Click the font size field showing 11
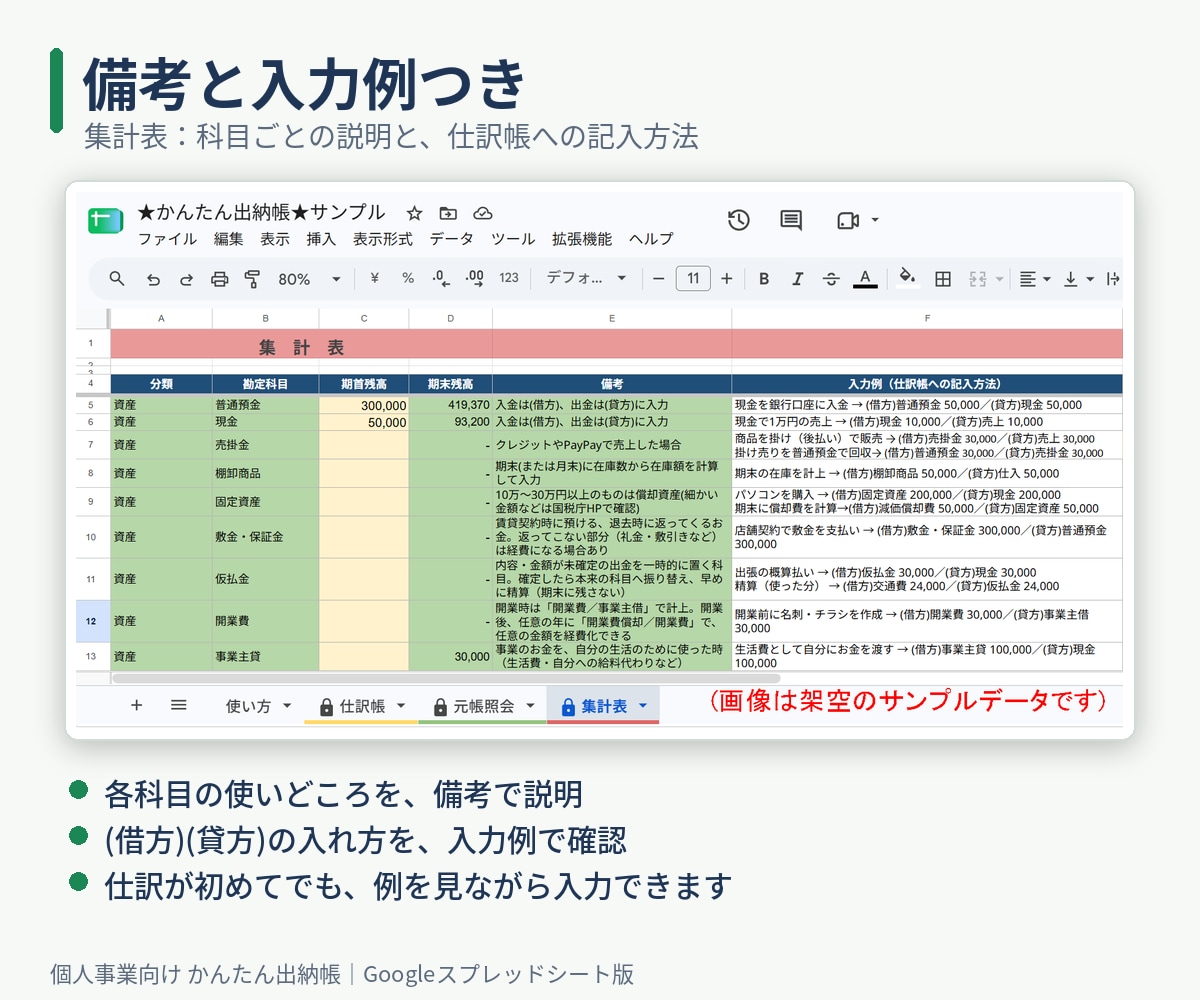The height and width of the screenshot is (1000, 1200). pyautogui.click(x=693, y=278)
